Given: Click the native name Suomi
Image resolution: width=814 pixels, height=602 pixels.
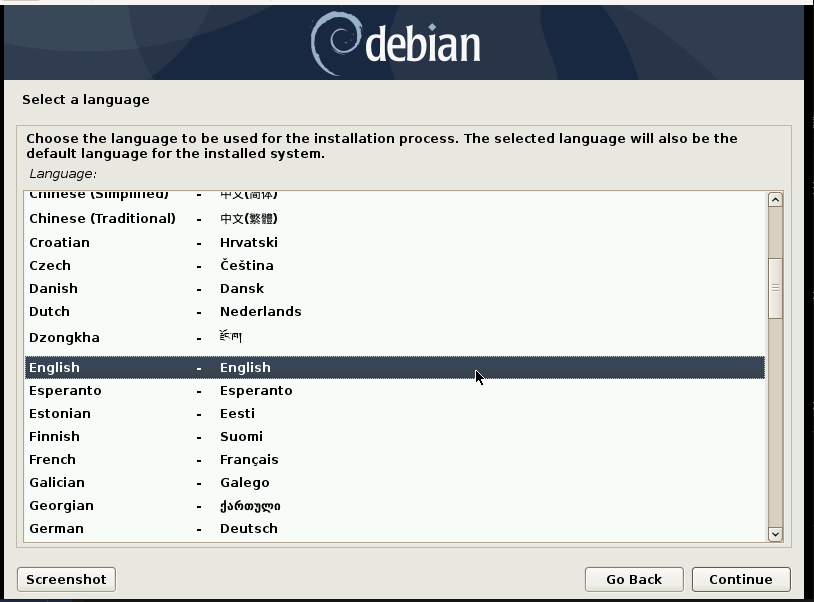Looking at the screenshot, I should (241, 436).
